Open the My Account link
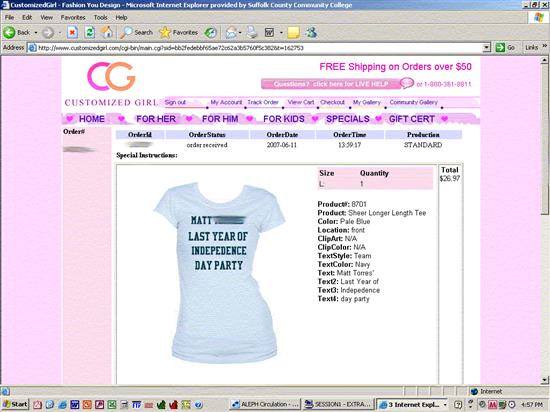This screenshot has height=412, width=550. tap(226, 102)
